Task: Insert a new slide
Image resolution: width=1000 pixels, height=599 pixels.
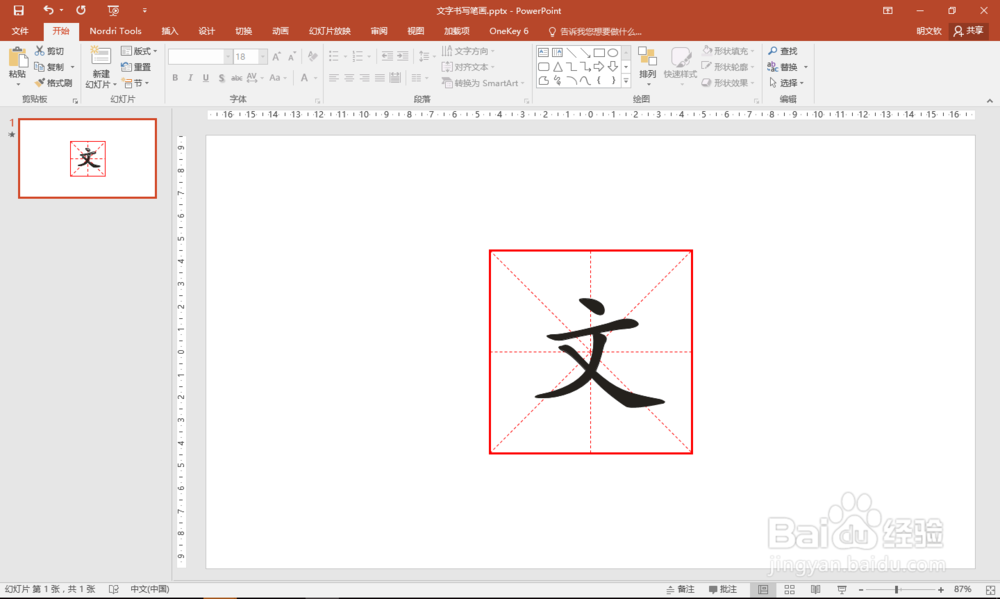Action: [x=101, y=67]
